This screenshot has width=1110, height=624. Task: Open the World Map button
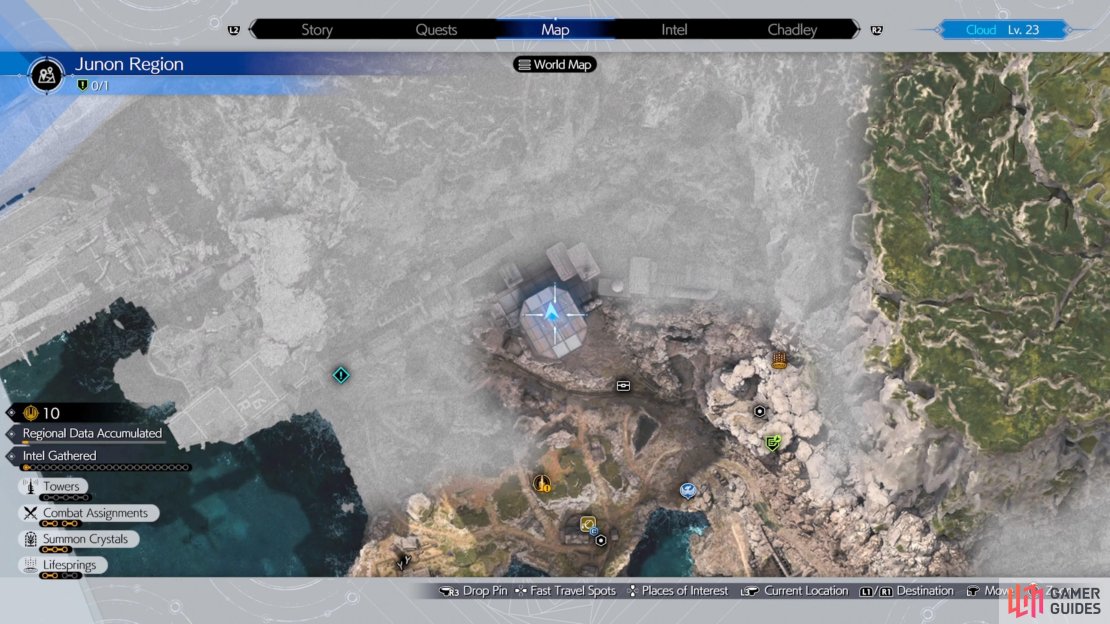[555, 64]
